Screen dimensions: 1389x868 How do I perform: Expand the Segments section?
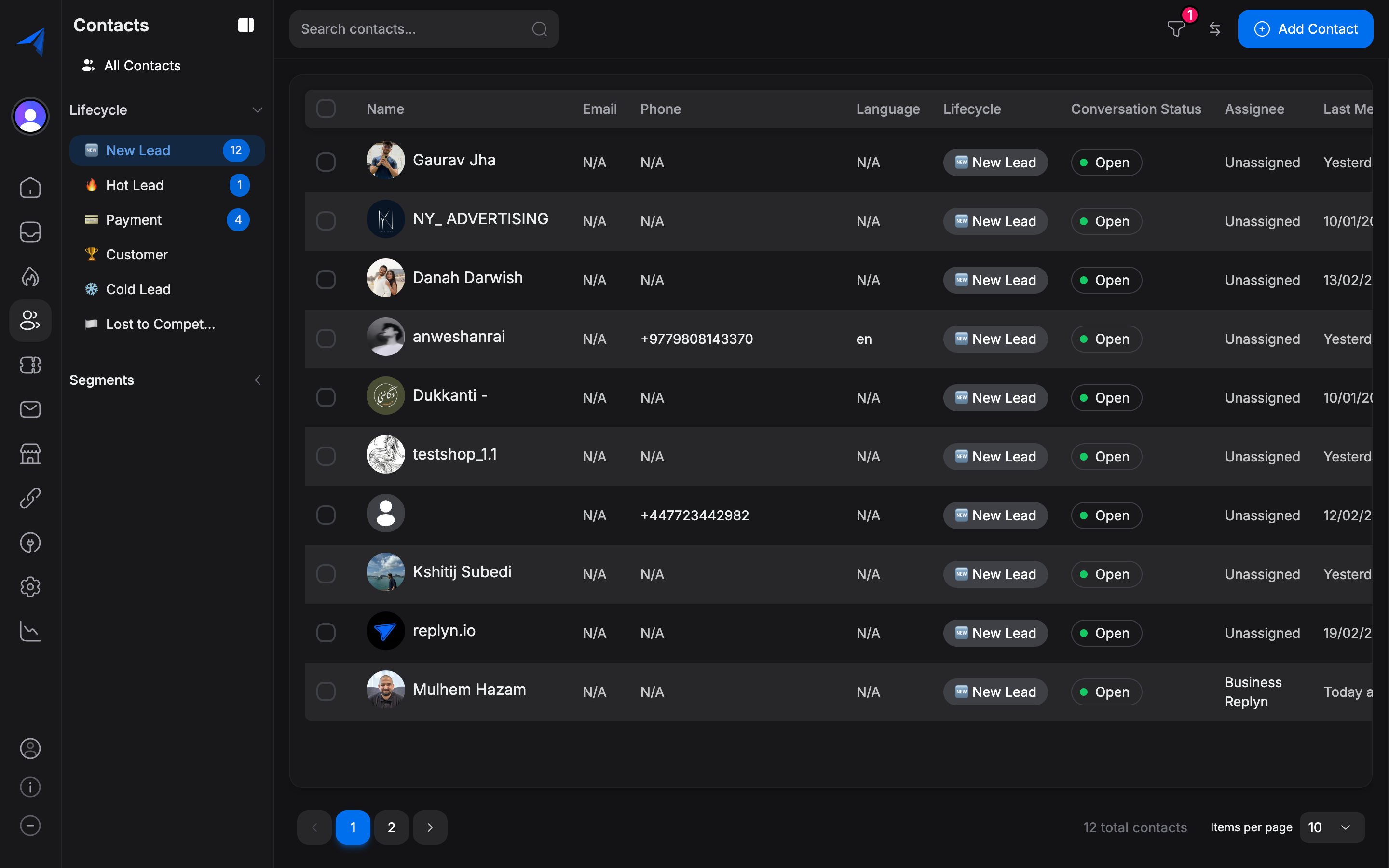click(257, 380)
